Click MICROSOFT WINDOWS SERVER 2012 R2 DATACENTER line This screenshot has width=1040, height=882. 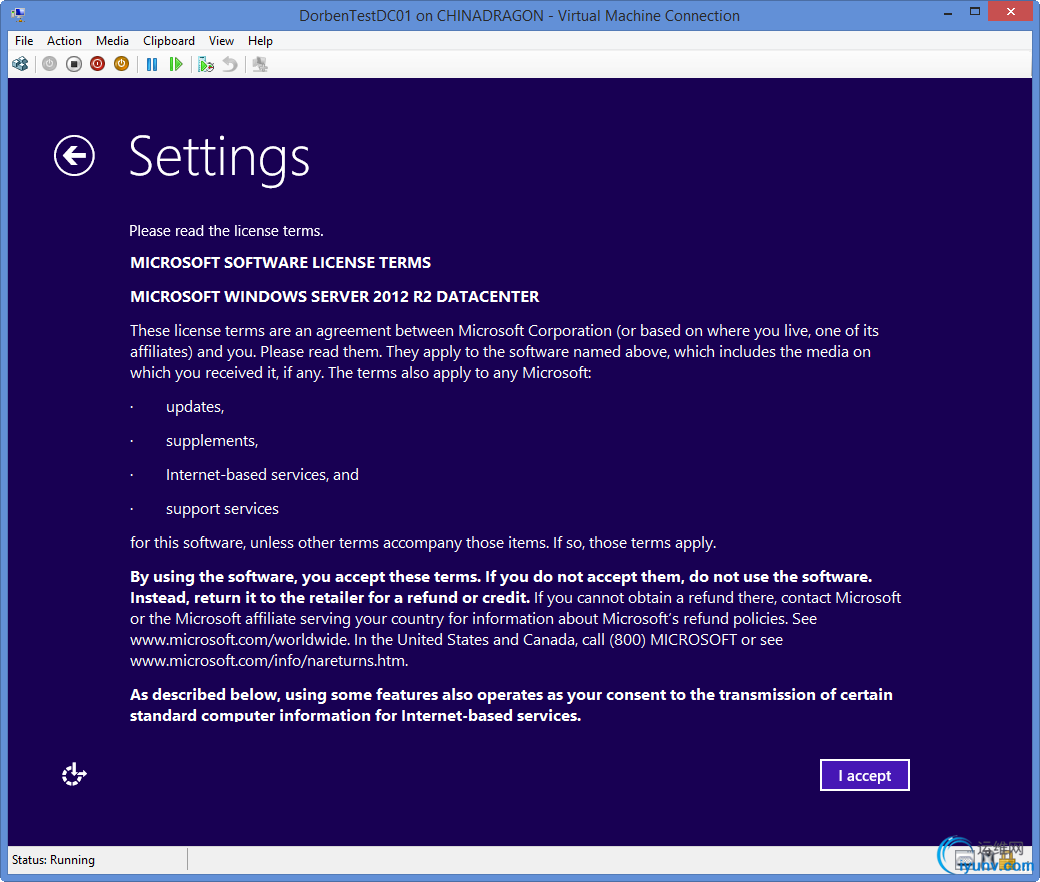tap(334, 296)
